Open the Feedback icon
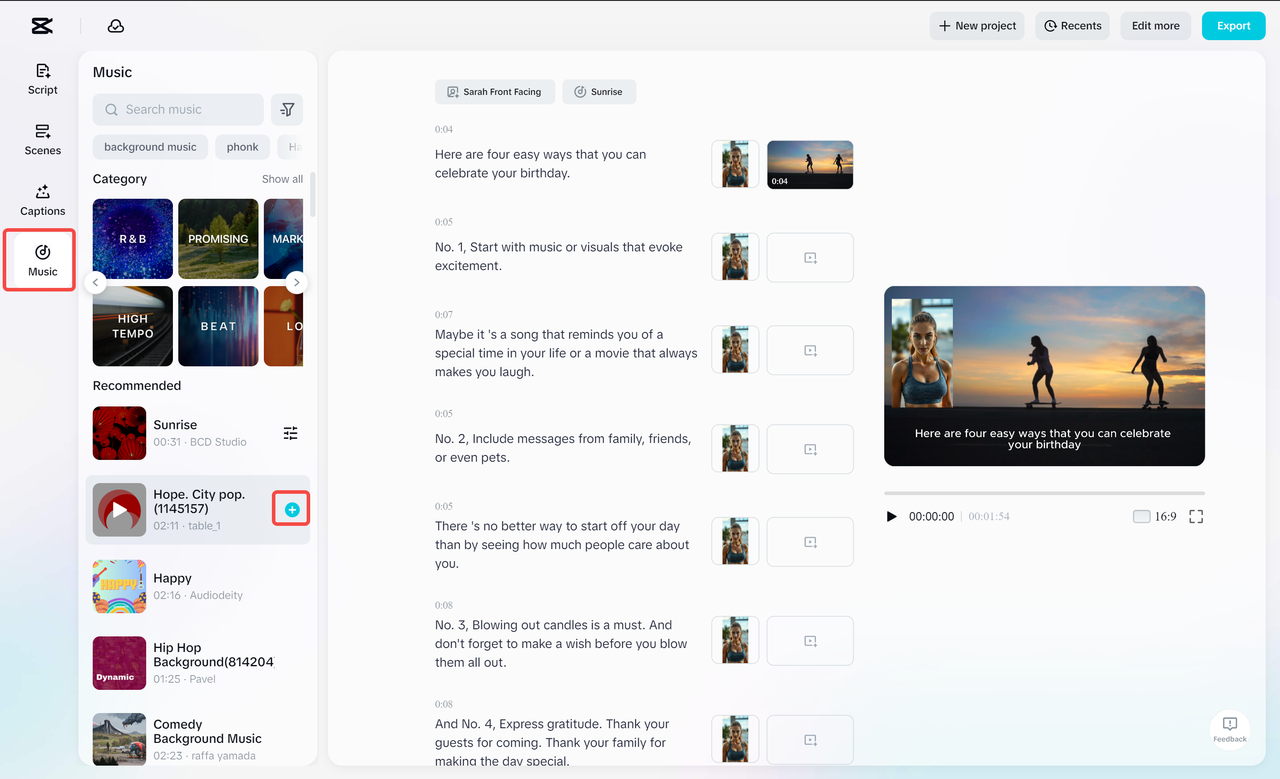 [x=1230, y=729]
